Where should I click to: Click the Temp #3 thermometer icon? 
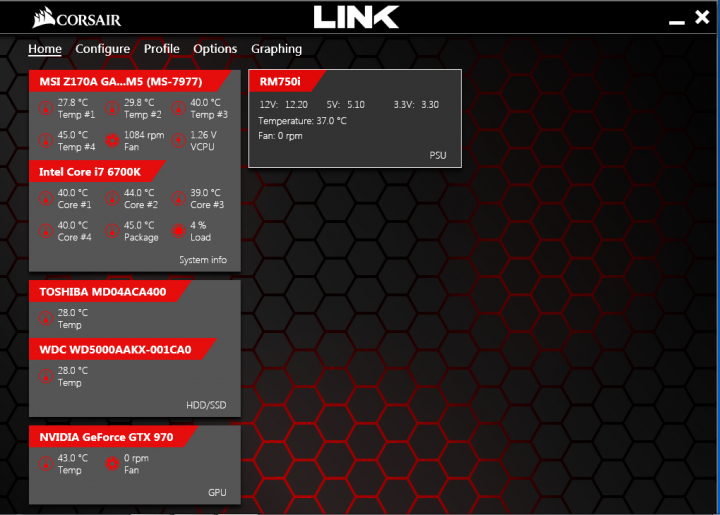[179, 108]
